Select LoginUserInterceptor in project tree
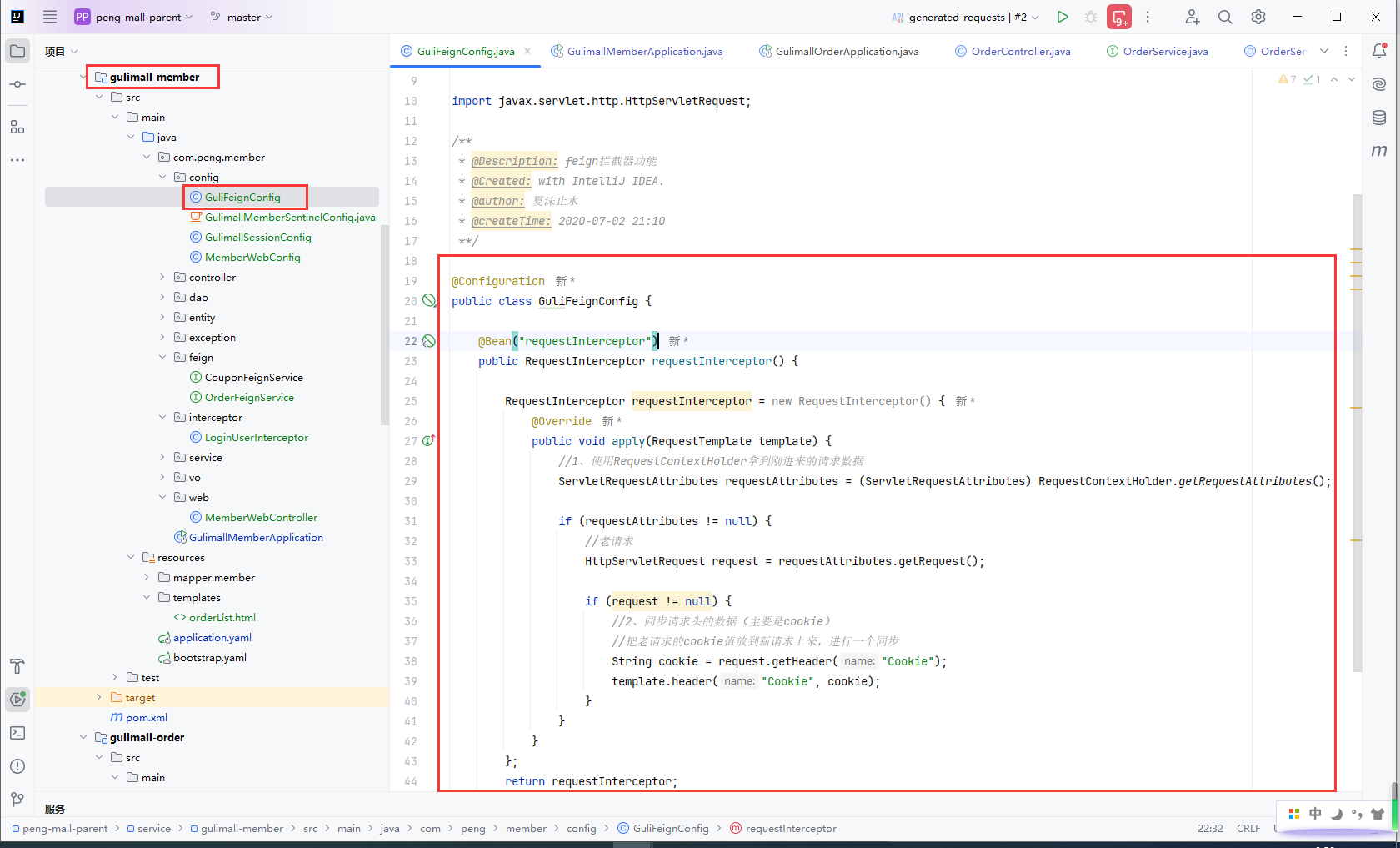This screenshot has height=848, width=1400. (249, 437)
